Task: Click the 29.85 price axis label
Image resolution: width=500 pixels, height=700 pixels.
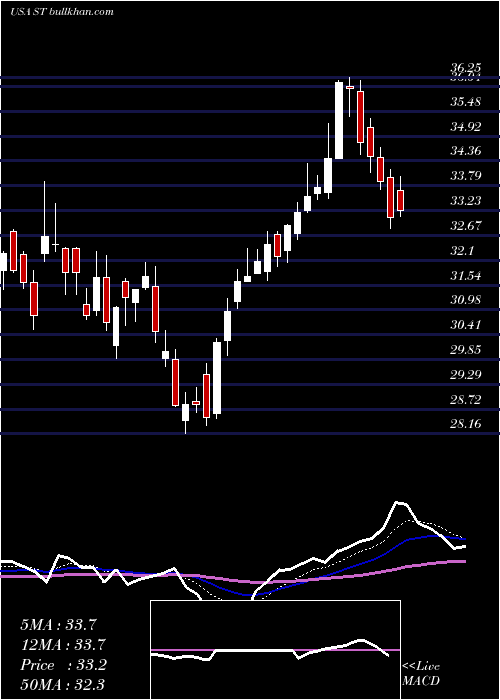Action: [466, 350]
